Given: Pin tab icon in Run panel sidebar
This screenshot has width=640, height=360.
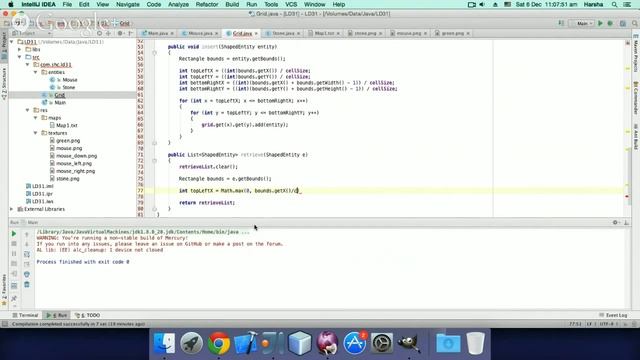Looking at the screenshot, I should point(13,299).
